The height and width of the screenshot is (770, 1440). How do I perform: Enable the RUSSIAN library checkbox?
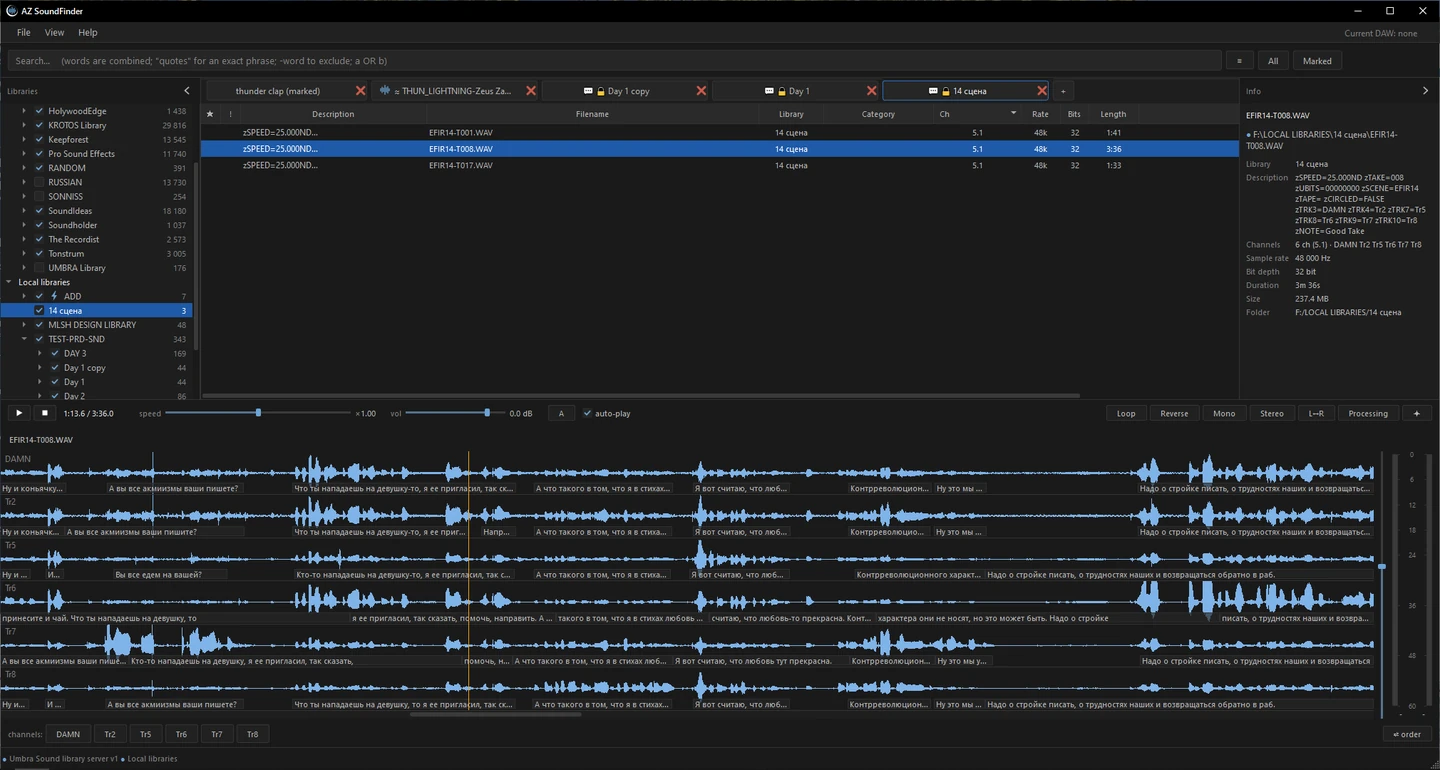(x=39, y=182)
